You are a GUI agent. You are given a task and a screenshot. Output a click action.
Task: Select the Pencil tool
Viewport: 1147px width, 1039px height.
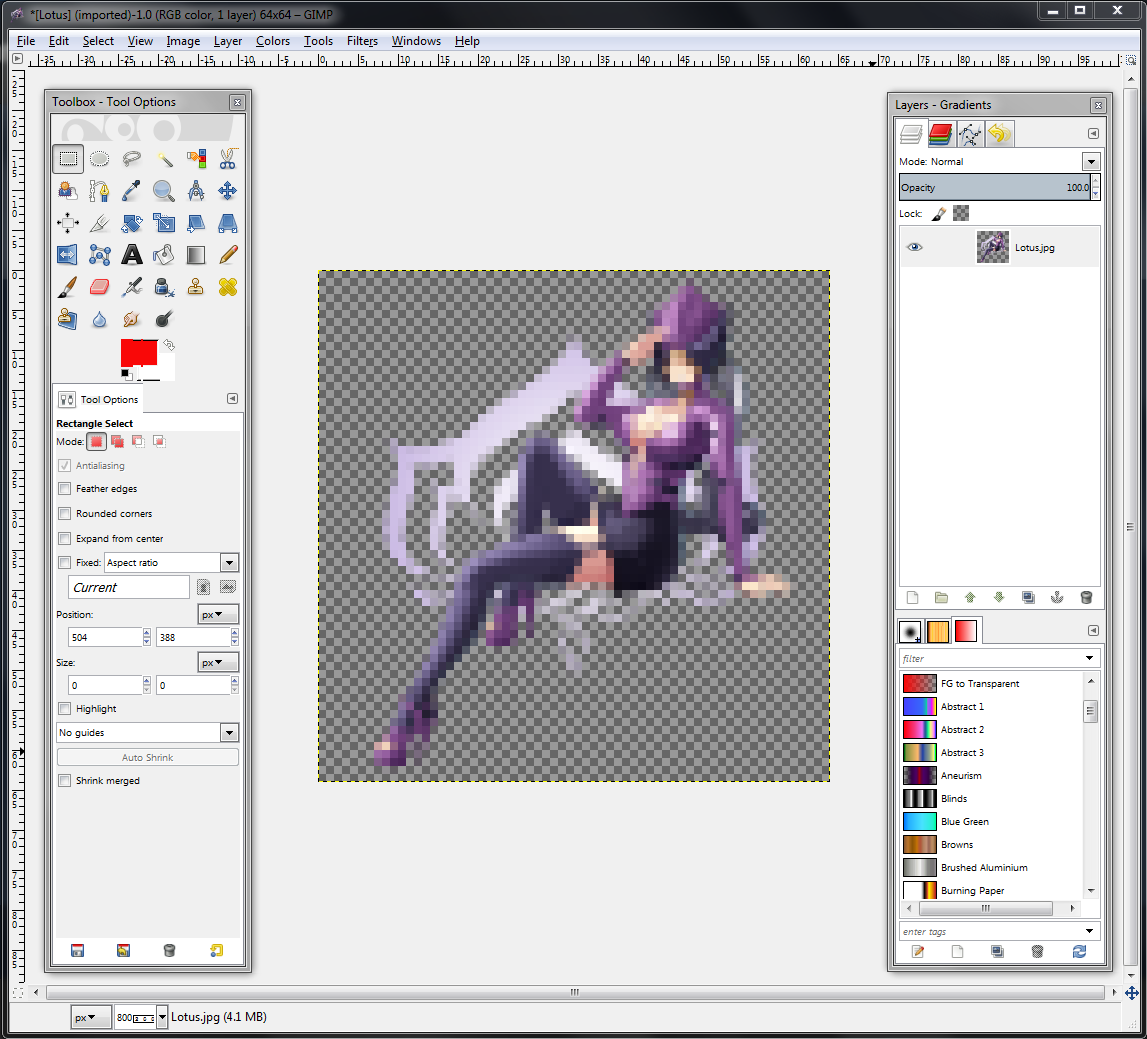227,255
